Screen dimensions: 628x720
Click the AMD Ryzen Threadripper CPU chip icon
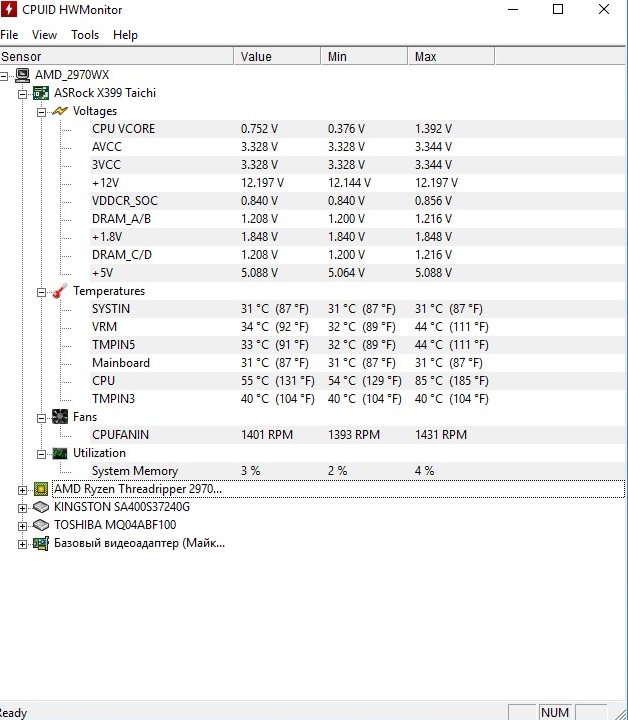41,489
